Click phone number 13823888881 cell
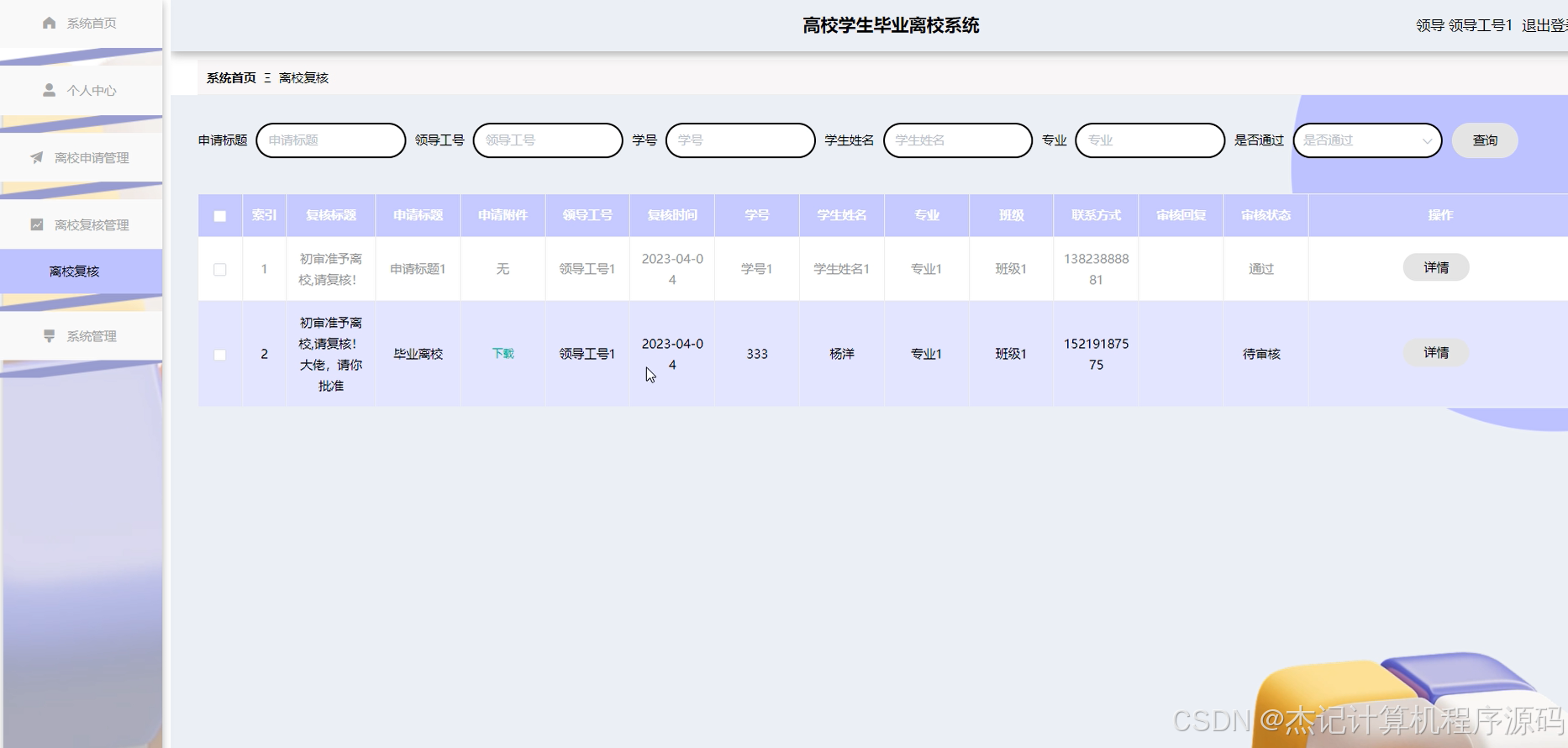1568x748 pixels. coord(1096,269)
